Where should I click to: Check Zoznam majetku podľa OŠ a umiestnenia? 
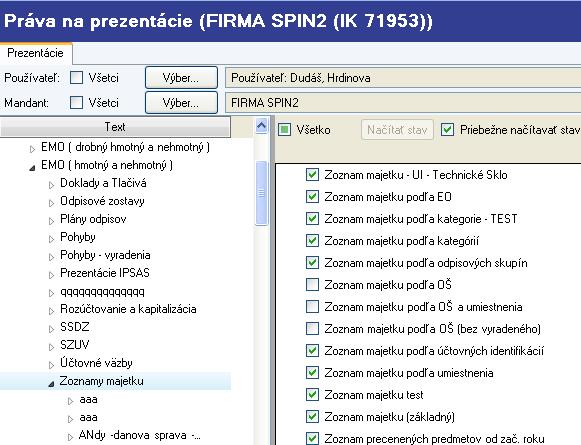point(312,306)
